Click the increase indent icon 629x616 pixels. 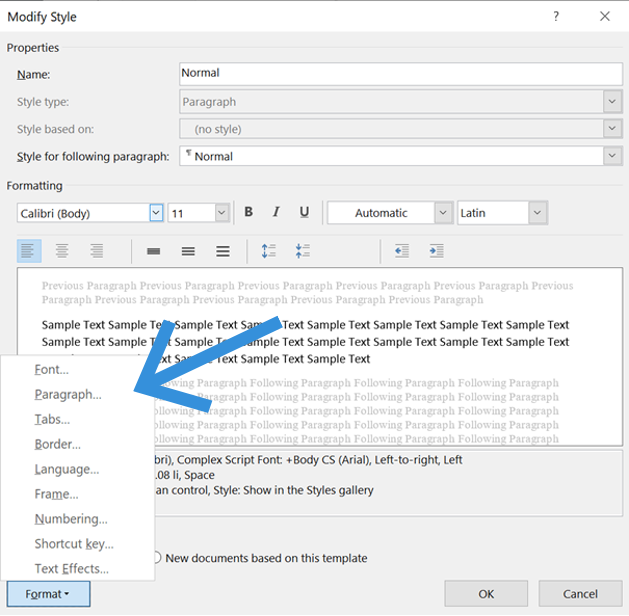436,251
